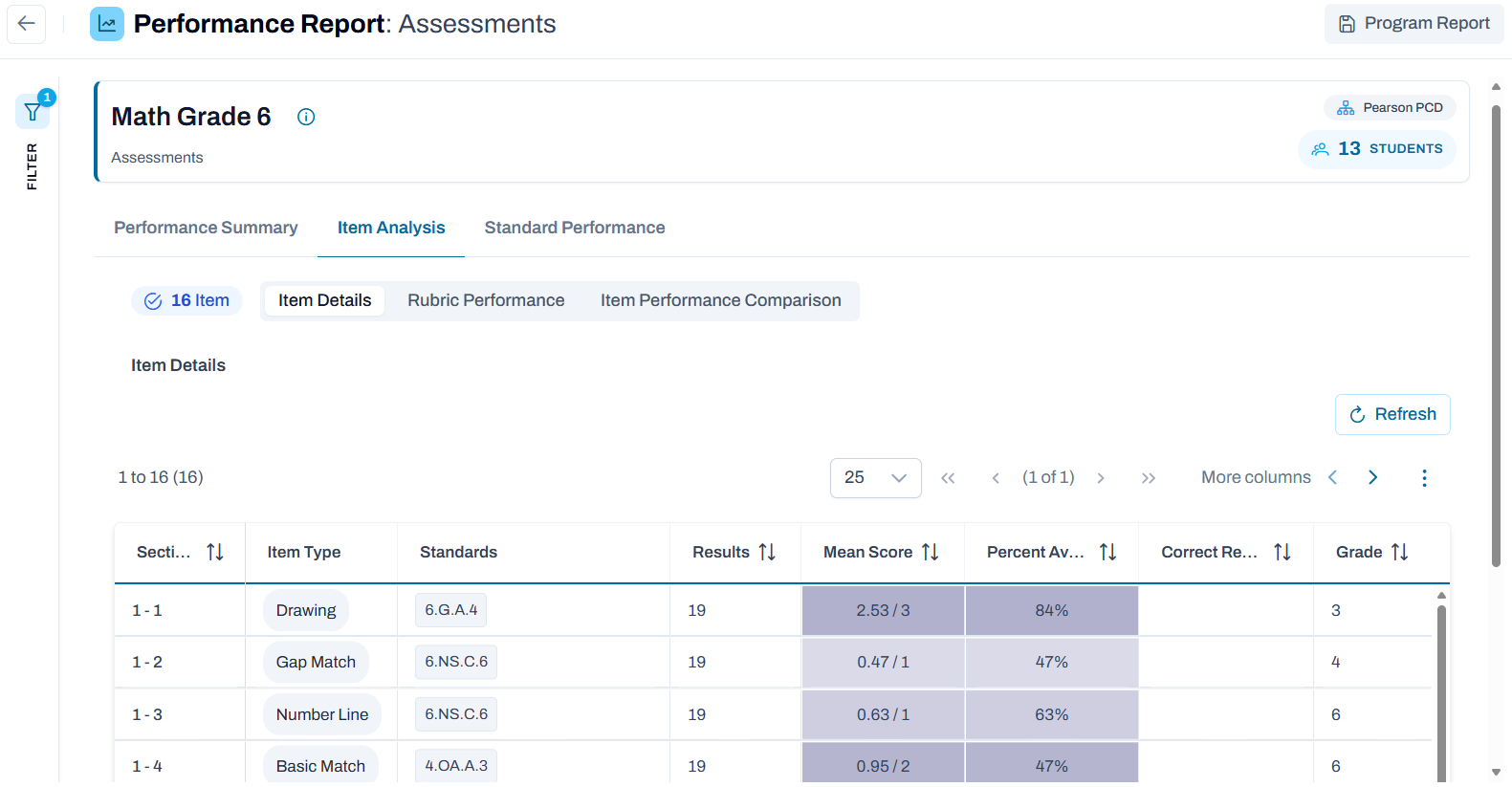Viewport: 1512px width, 787px height.
Task: Open the three-dot table options menu
Action: (x=1424, y=478)
